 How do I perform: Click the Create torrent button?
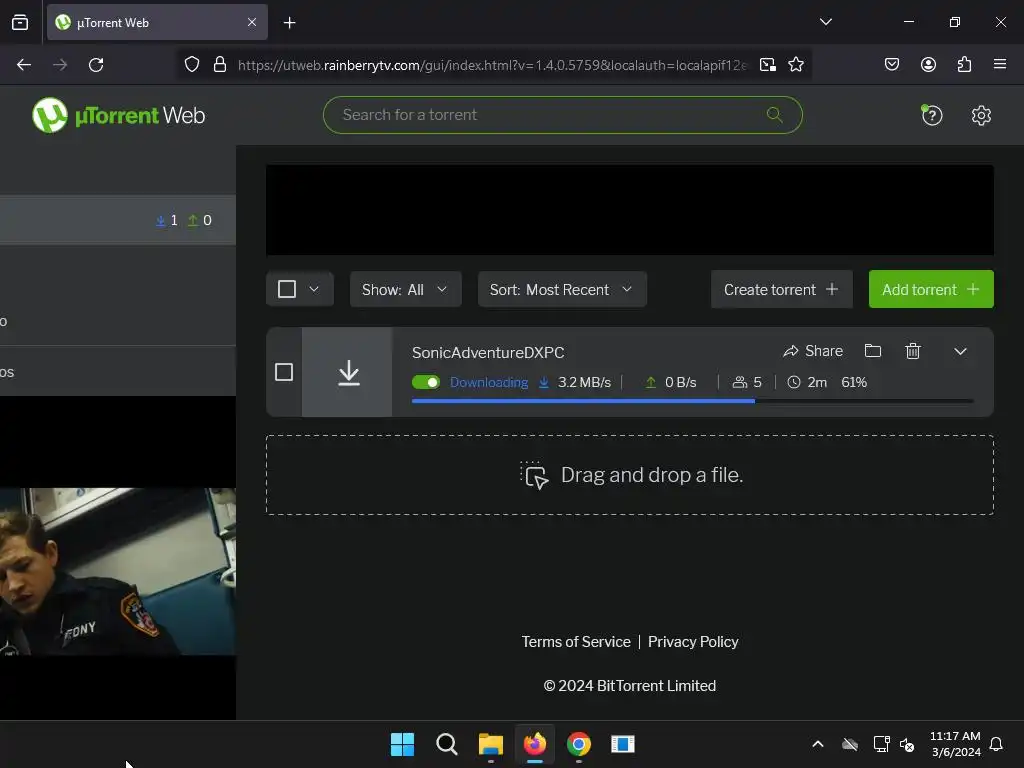point(781,289)
